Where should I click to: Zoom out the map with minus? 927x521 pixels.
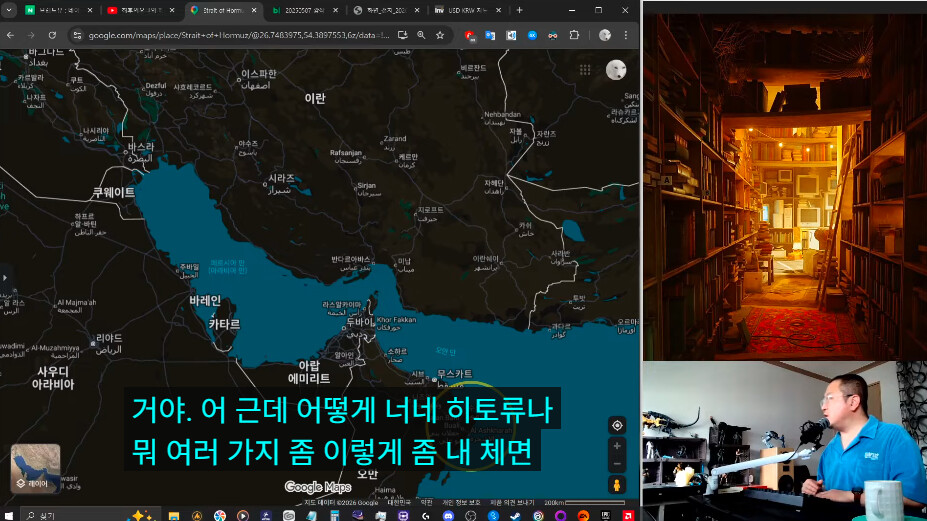[x=617, y=464]
